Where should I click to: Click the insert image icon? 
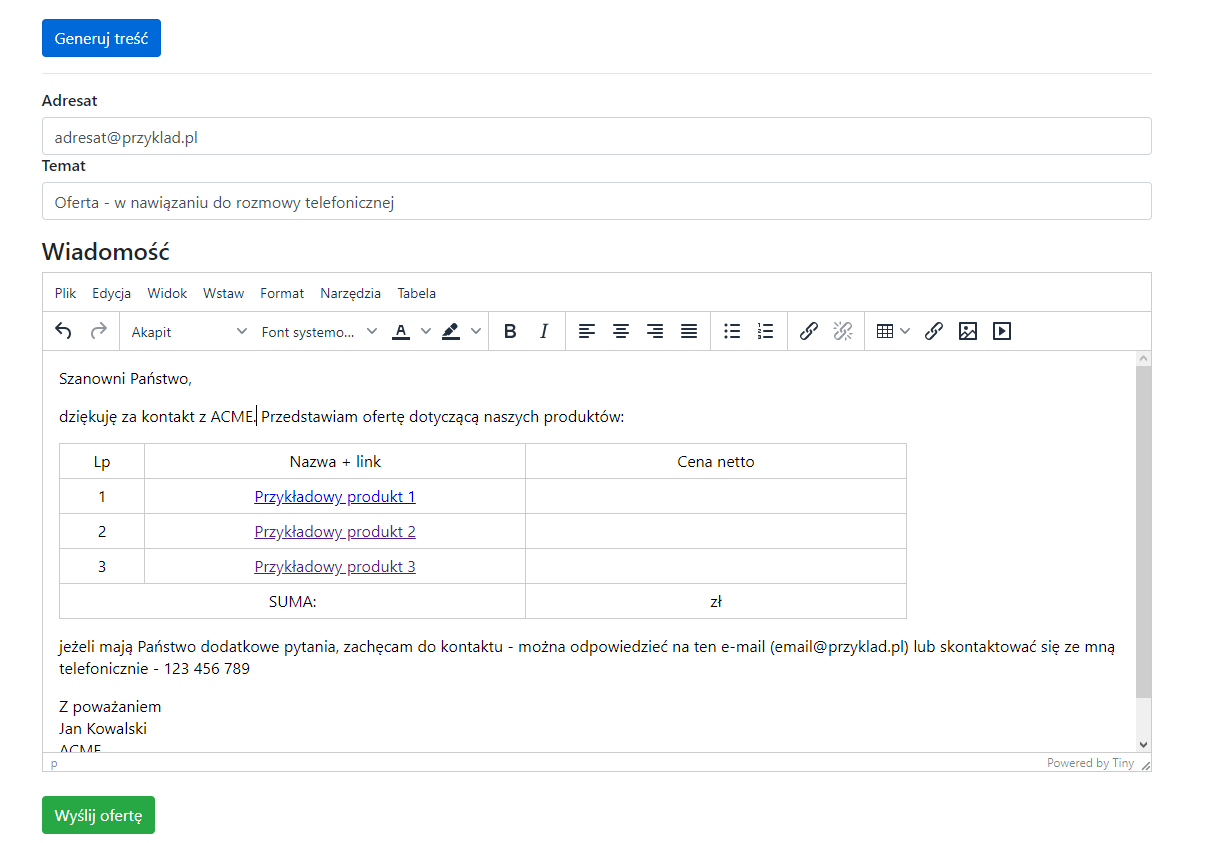[x=968, y=331]
